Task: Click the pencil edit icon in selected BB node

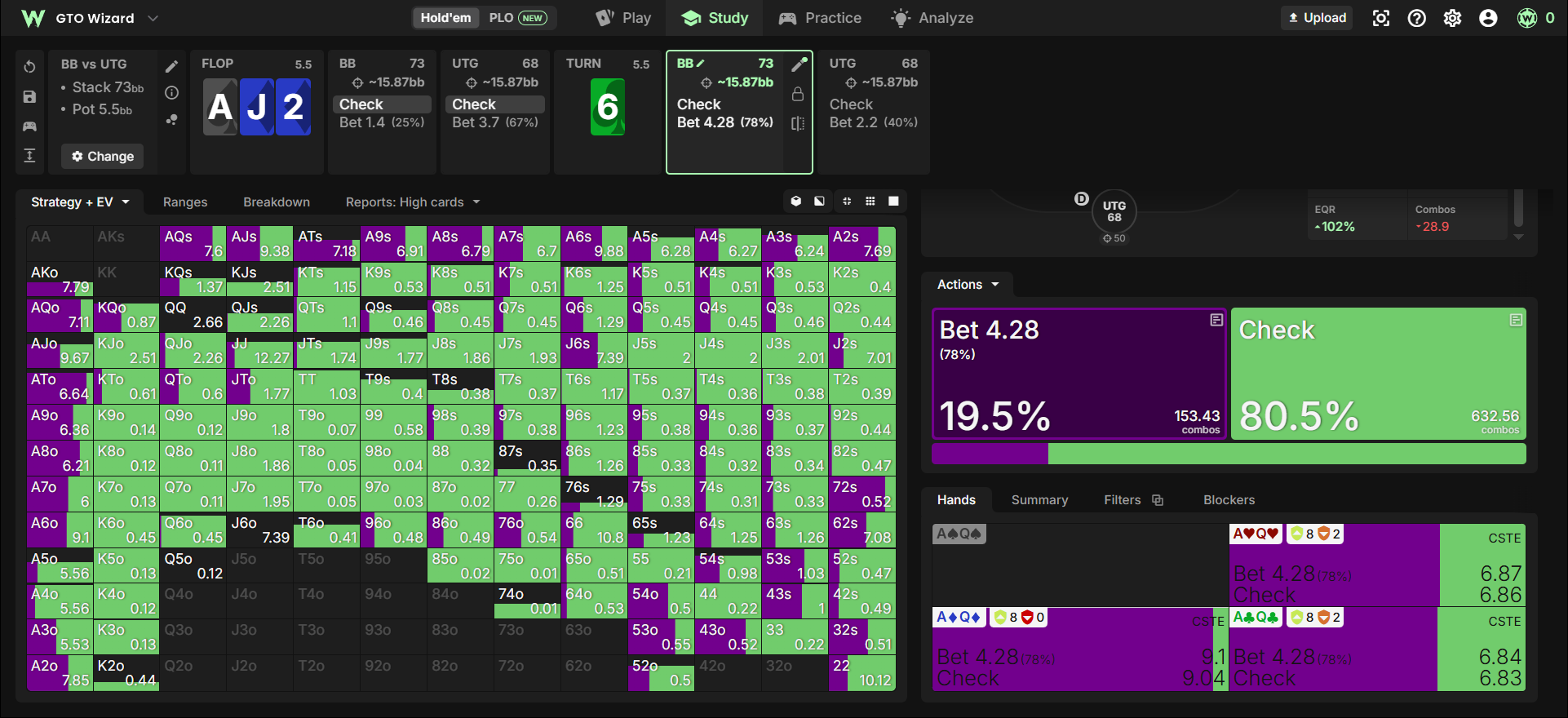Action: coord(799,64)
